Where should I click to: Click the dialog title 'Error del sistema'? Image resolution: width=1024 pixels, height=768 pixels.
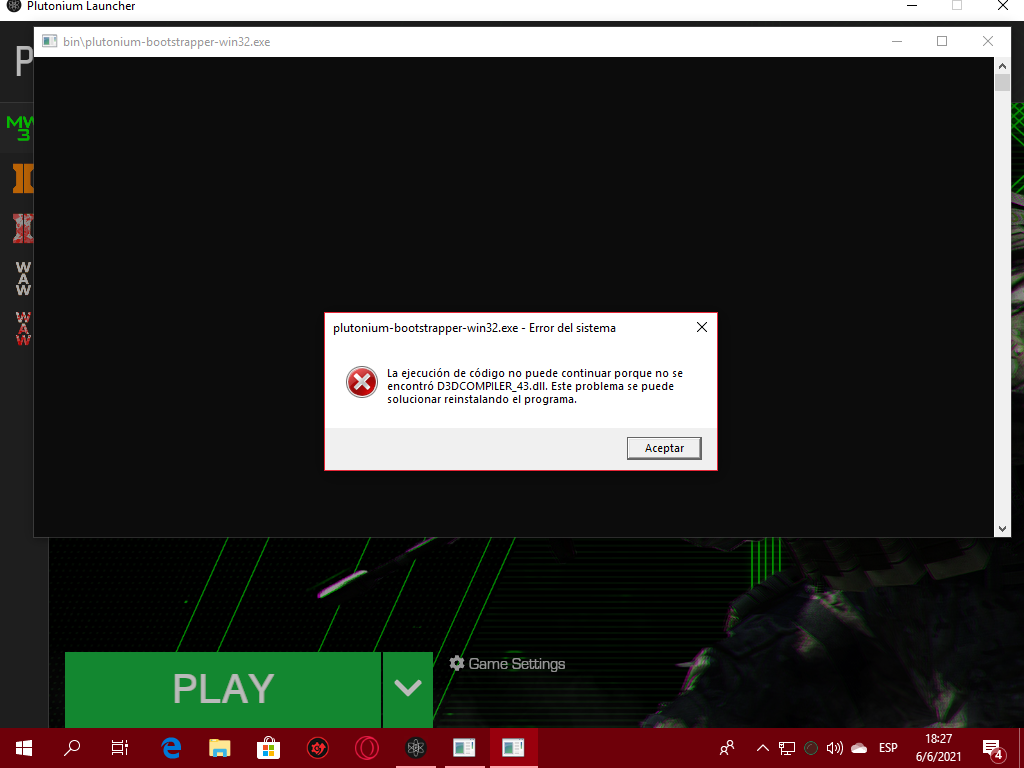click(x=572, y=328)
